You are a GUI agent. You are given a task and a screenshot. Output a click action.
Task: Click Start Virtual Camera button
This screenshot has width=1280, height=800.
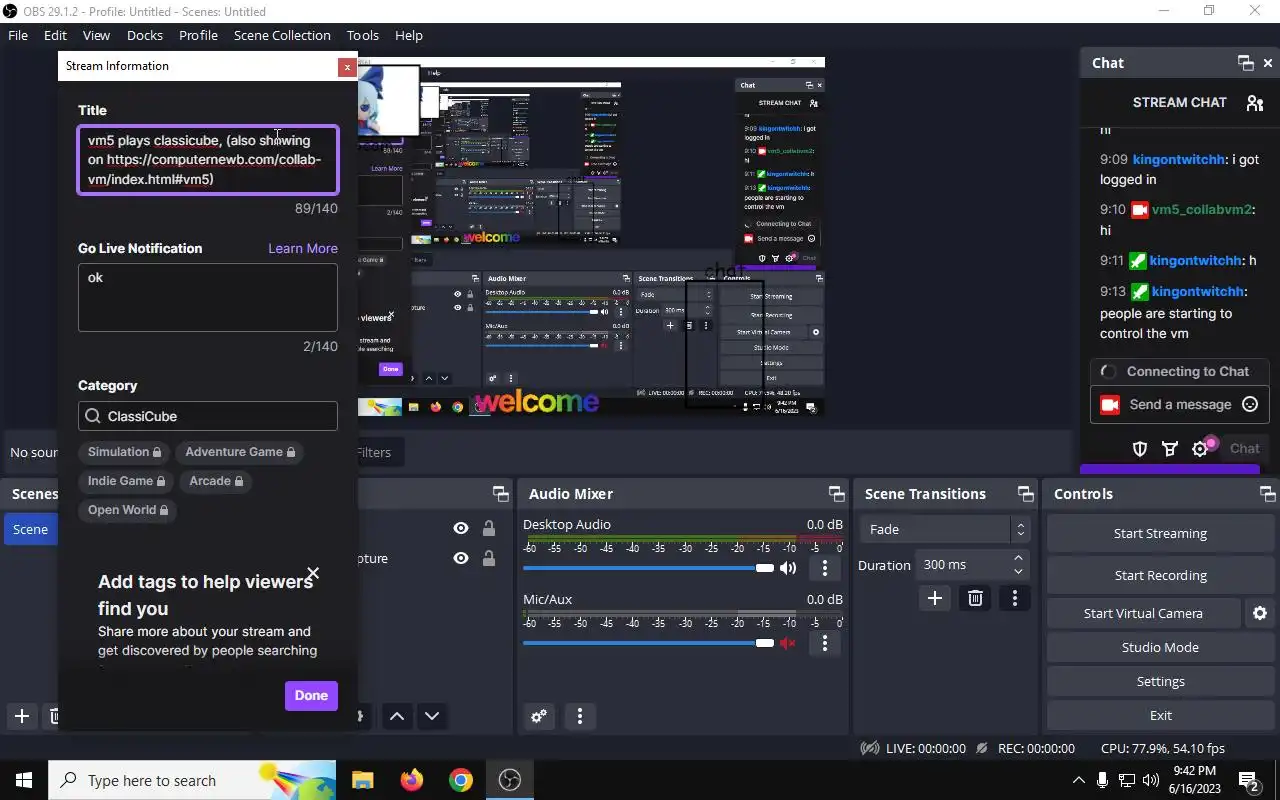coord(1143,613)
